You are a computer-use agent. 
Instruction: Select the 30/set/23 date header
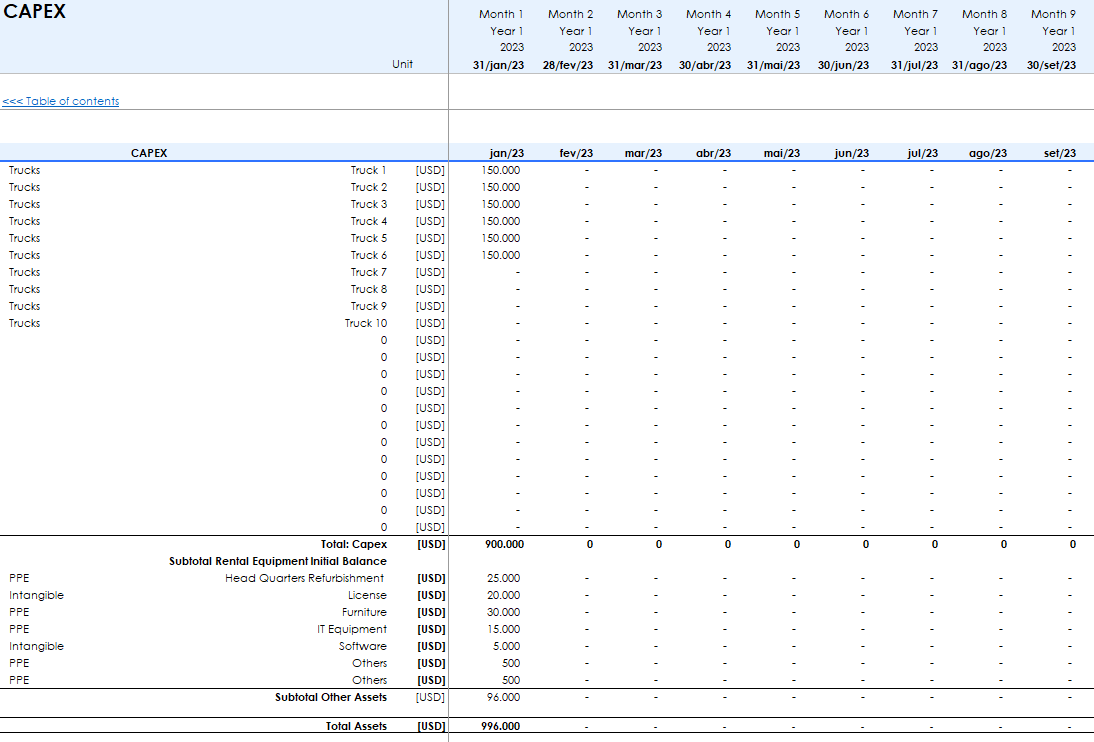pos(1051,65)
